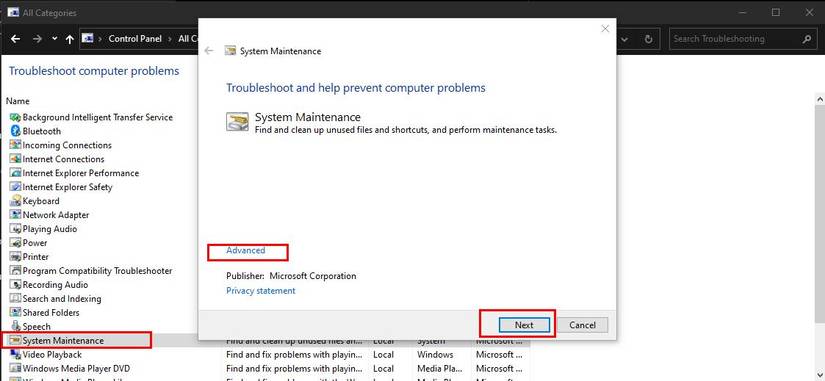
Task: Click the Power troubleshooter icon
Action: click(15, 243)
